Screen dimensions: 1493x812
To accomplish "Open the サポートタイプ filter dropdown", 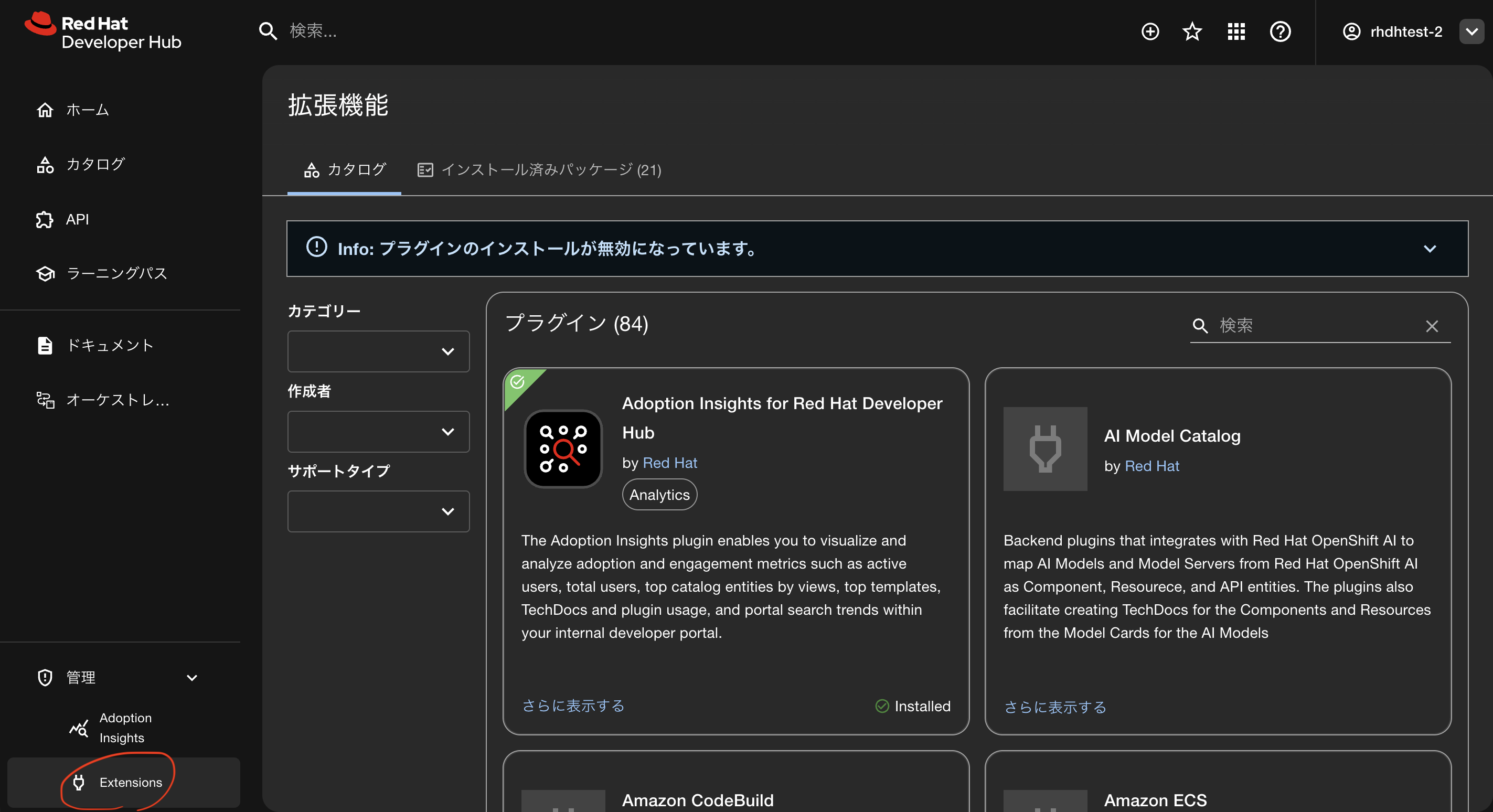I will [378, 511].
